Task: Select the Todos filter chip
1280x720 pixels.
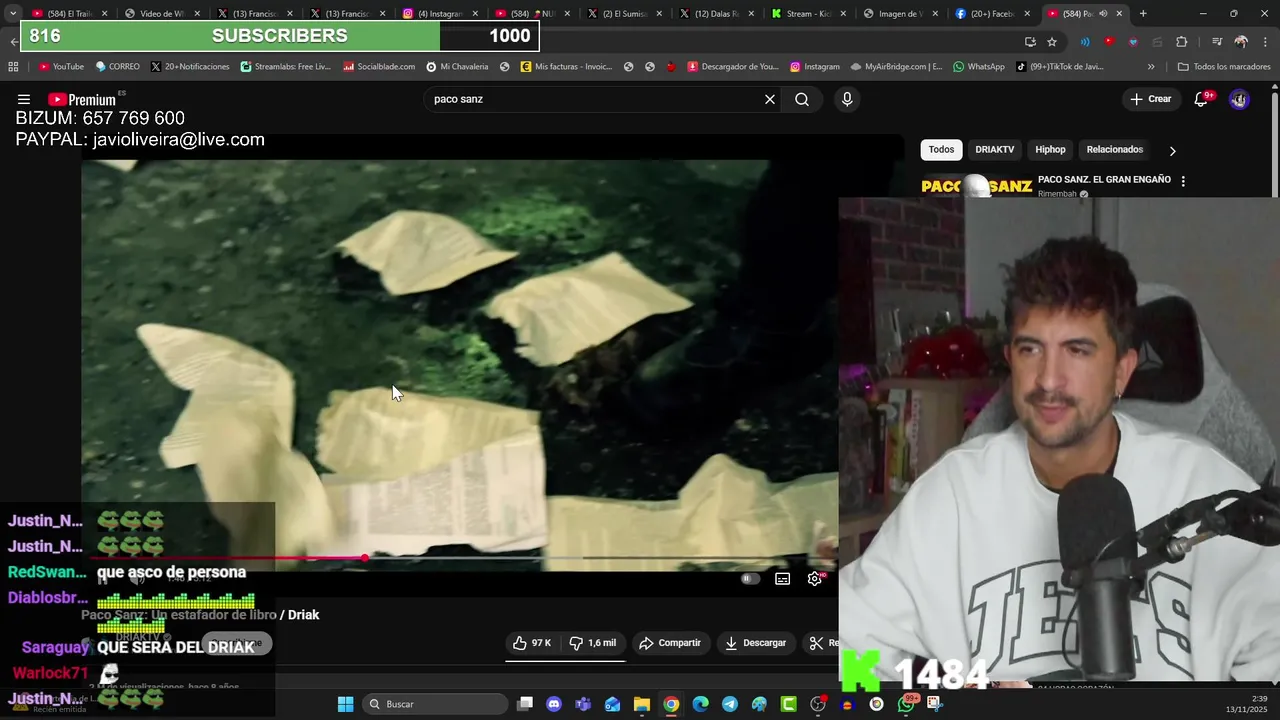Action: click(941, 149)
